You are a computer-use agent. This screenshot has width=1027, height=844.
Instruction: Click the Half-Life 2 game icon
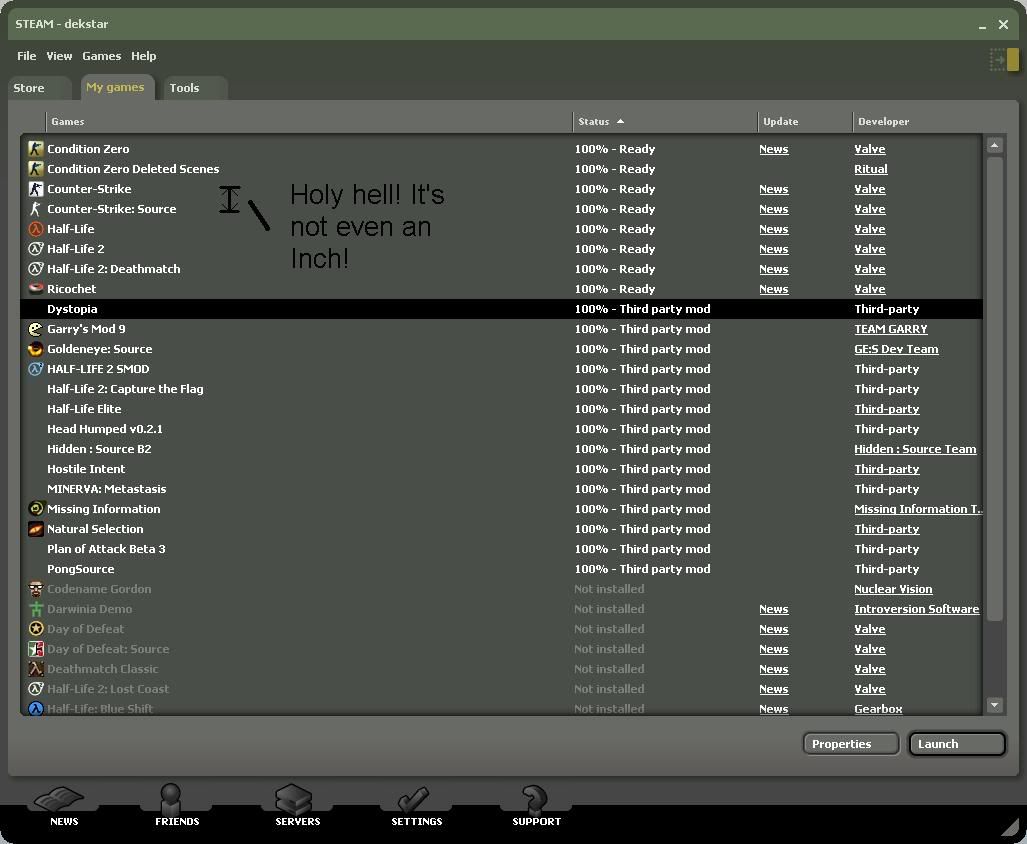click(x=35, y=249)
